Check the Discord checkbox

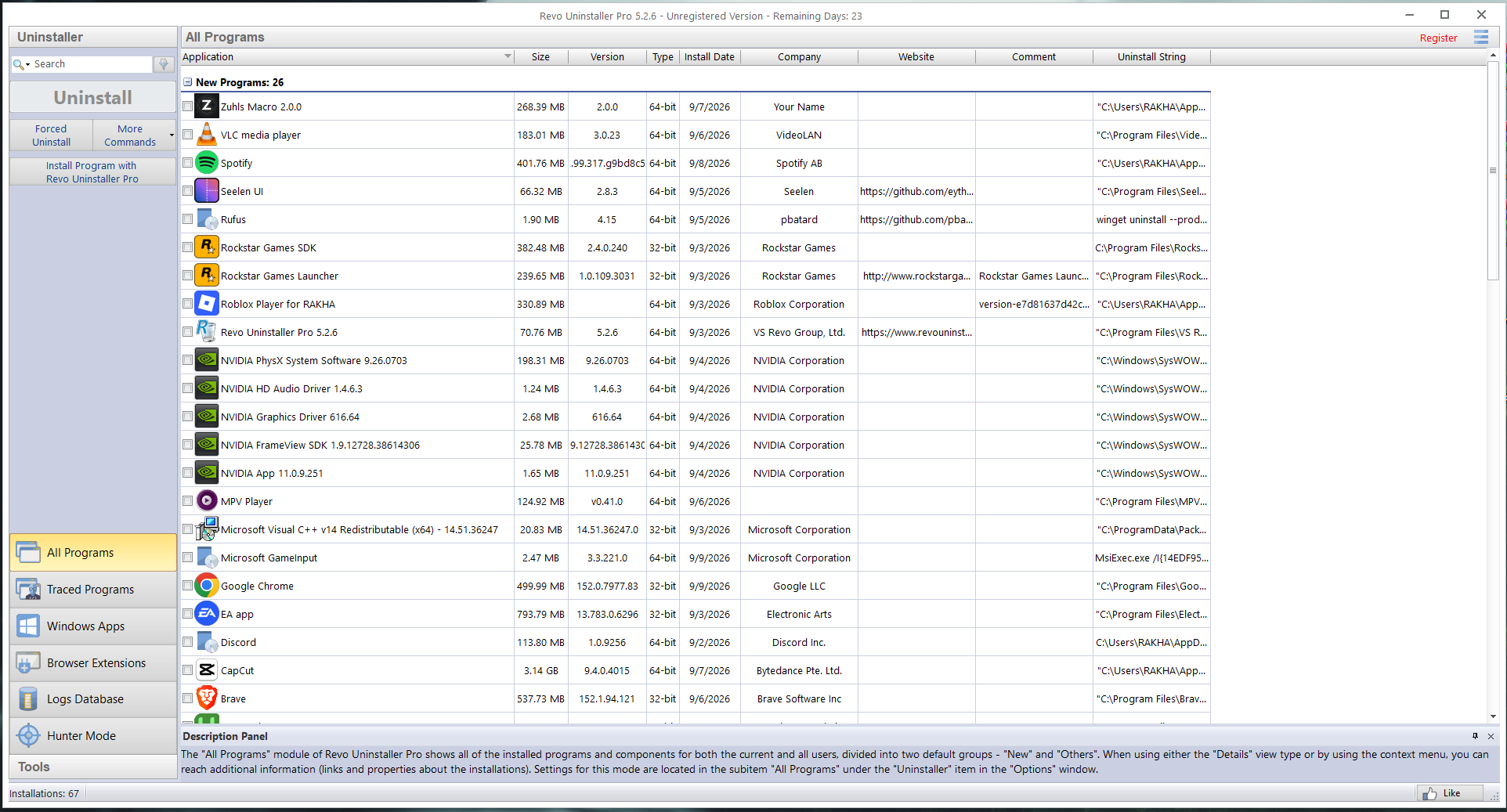coord(188,642)
